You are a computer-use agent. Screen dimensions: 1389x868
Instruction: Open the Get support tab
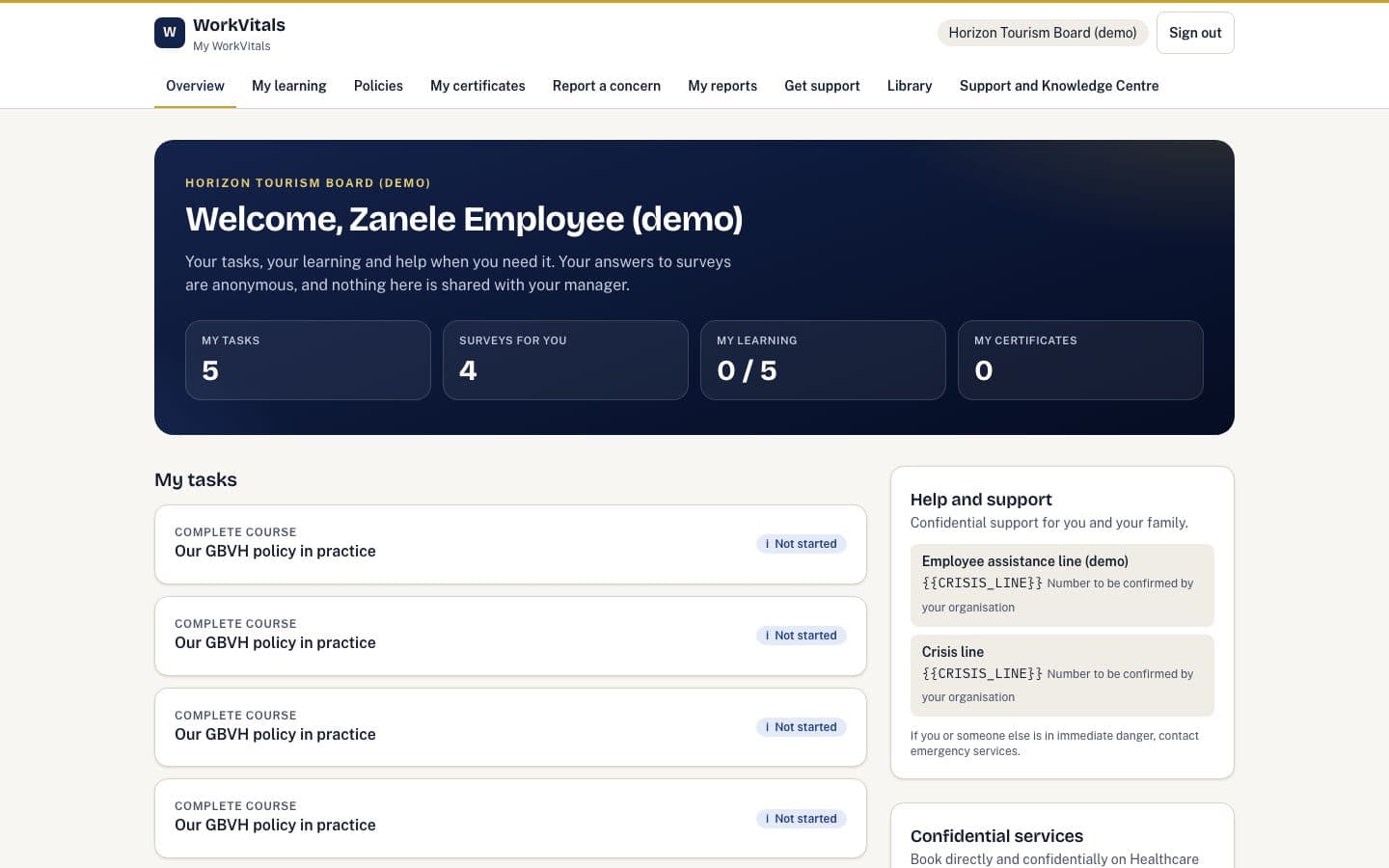(822, 86)
